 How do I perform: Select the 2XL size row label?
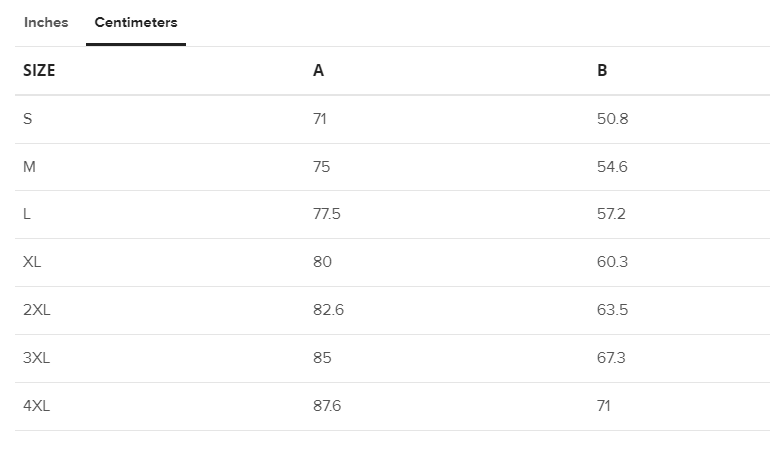click(x=37, y=310)
